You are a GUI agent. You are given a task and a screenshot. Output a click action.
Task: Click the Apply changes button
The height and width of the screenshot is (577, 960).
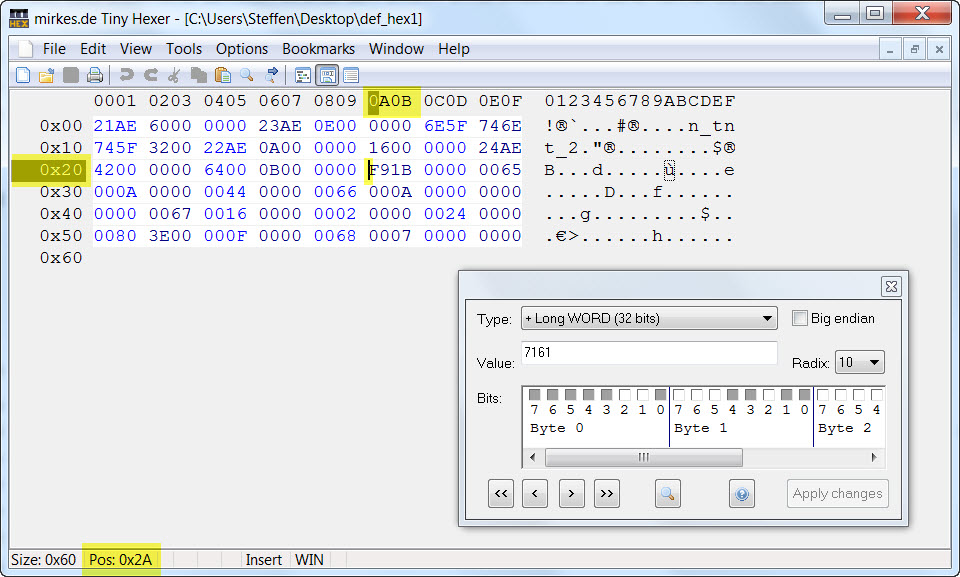(837, 493)
